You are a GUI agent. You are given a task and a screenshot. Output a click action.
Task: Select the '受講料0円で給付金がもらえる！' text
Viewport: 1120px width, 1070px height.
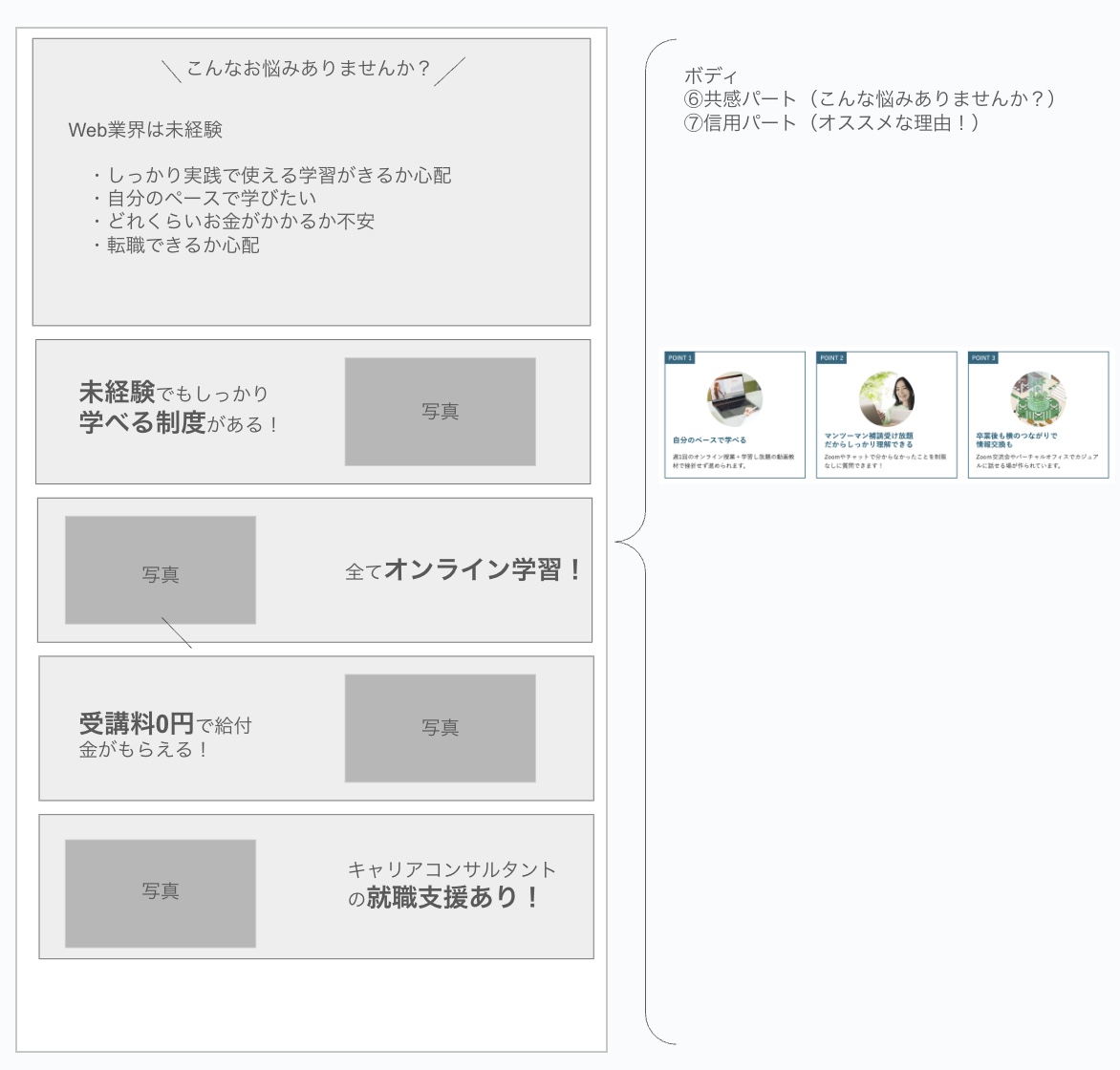165,735
